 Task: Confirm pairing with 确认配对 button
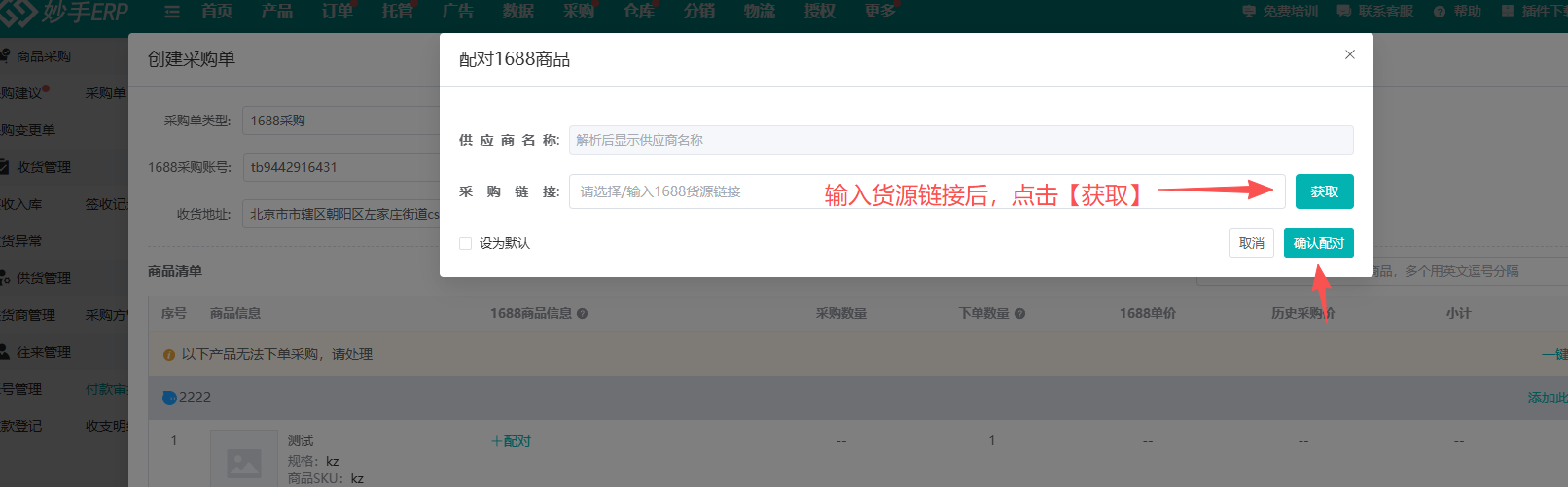click(1318, 243)
